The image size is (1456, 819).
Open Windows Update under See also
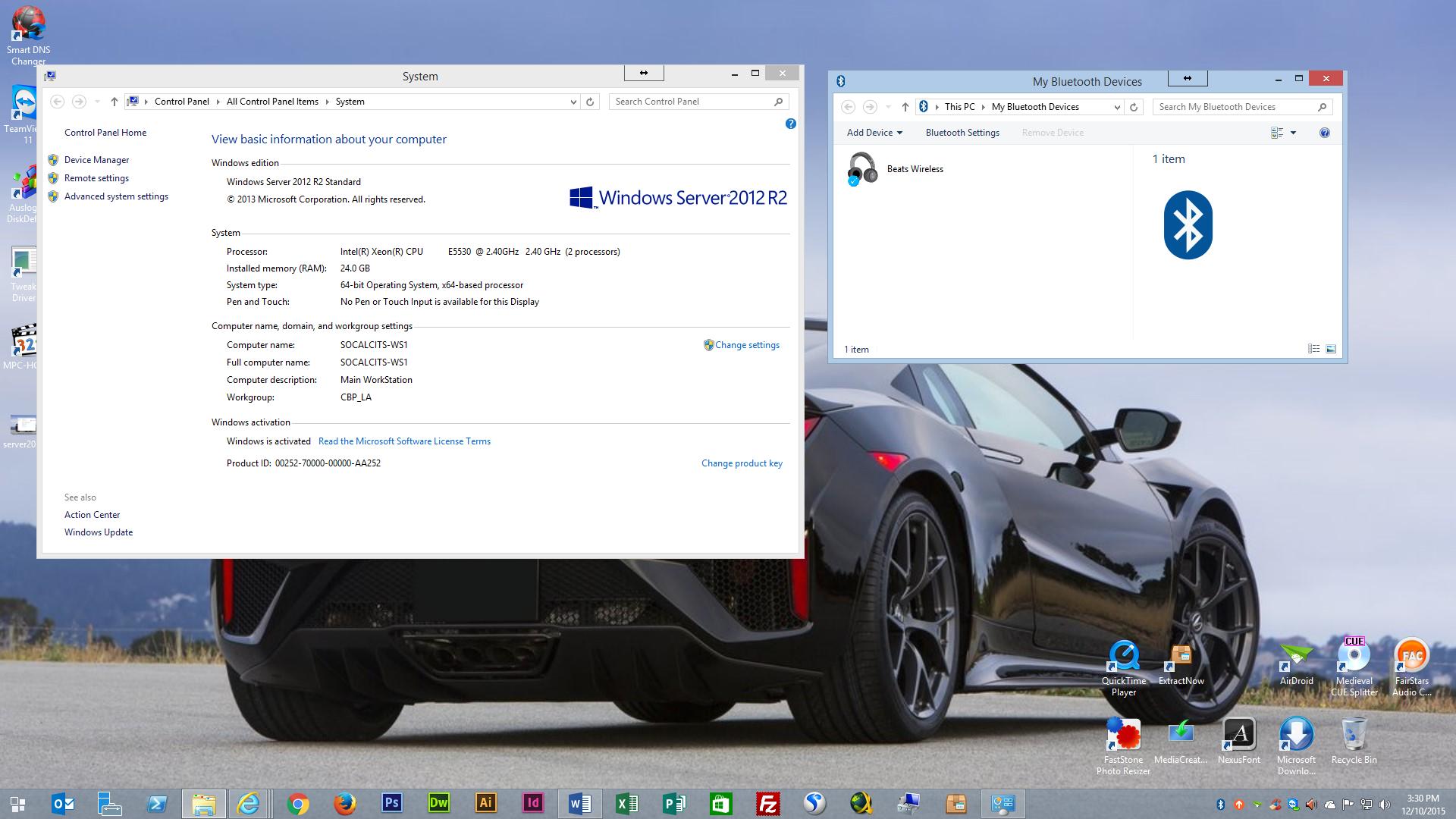(99, 532)
